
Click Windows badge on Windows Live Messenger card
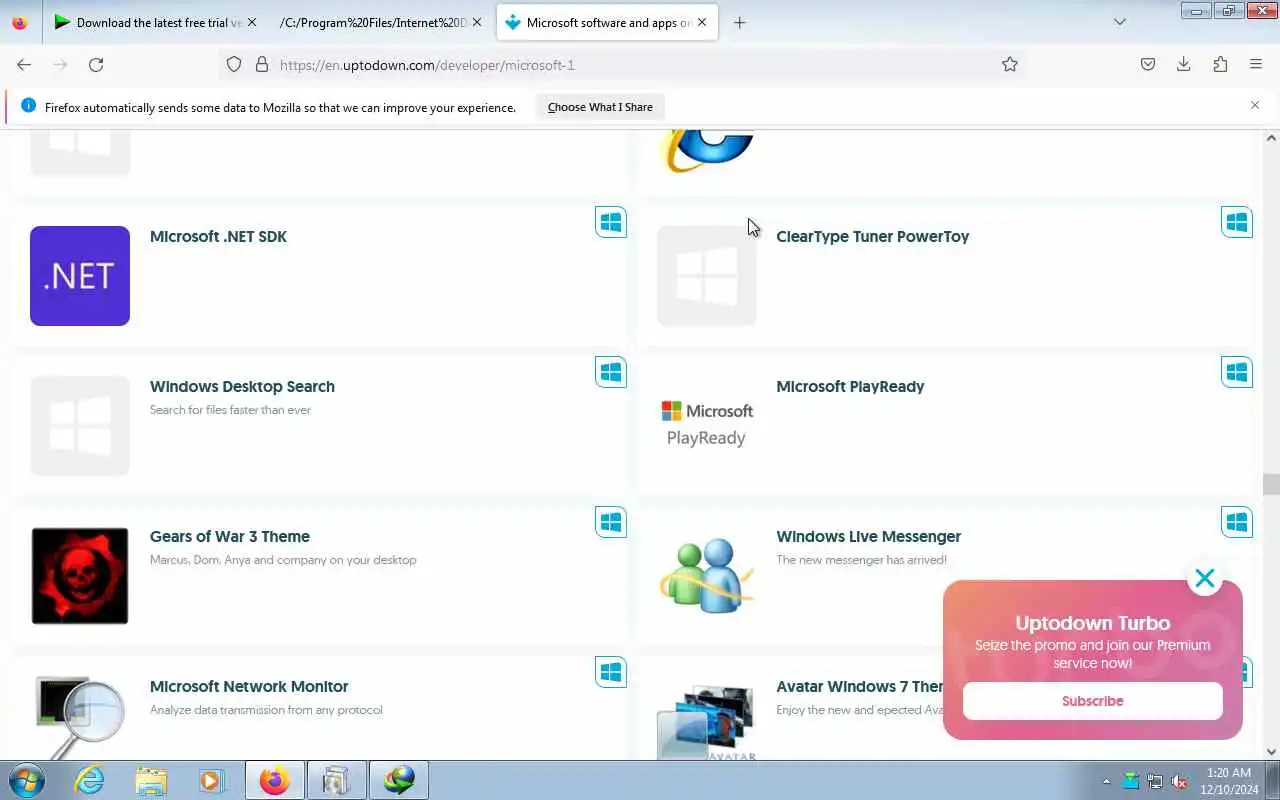click(x=1237, y=522)
